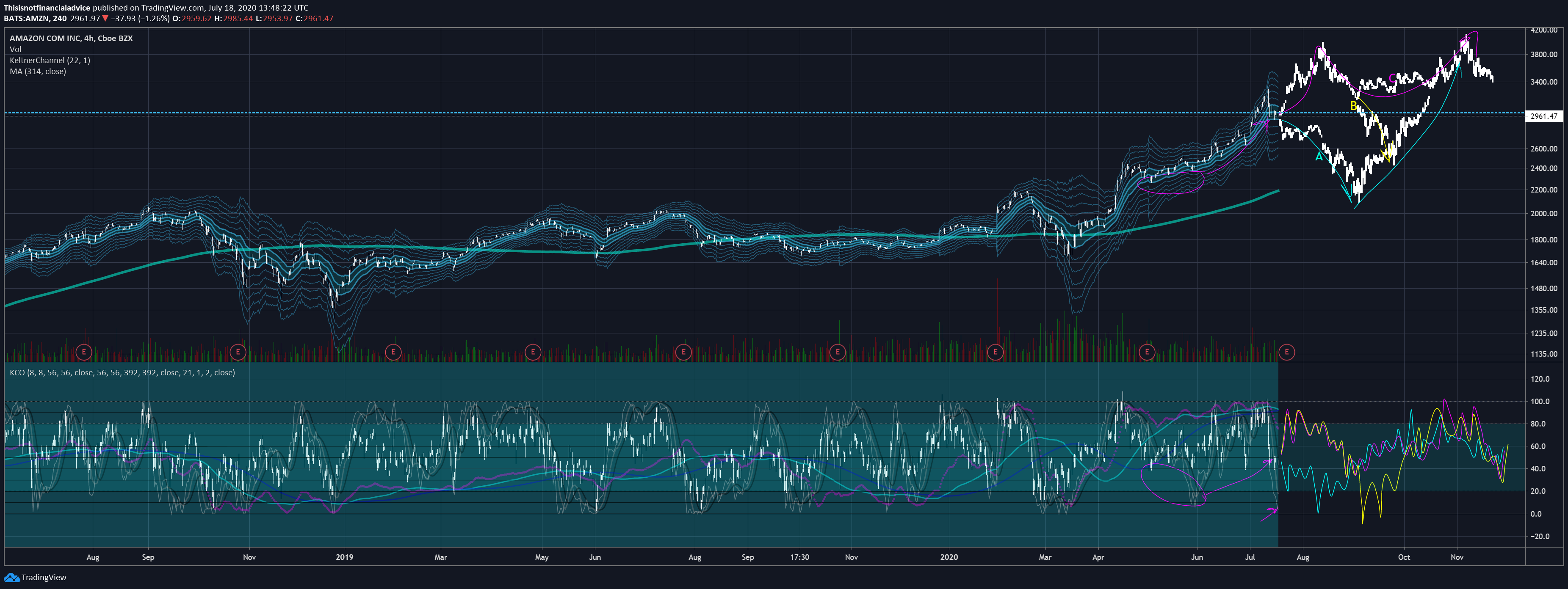Click the 100.0 oscillator axis label
Screen dimensions: 1568x589
click(x=1540, y=402)
